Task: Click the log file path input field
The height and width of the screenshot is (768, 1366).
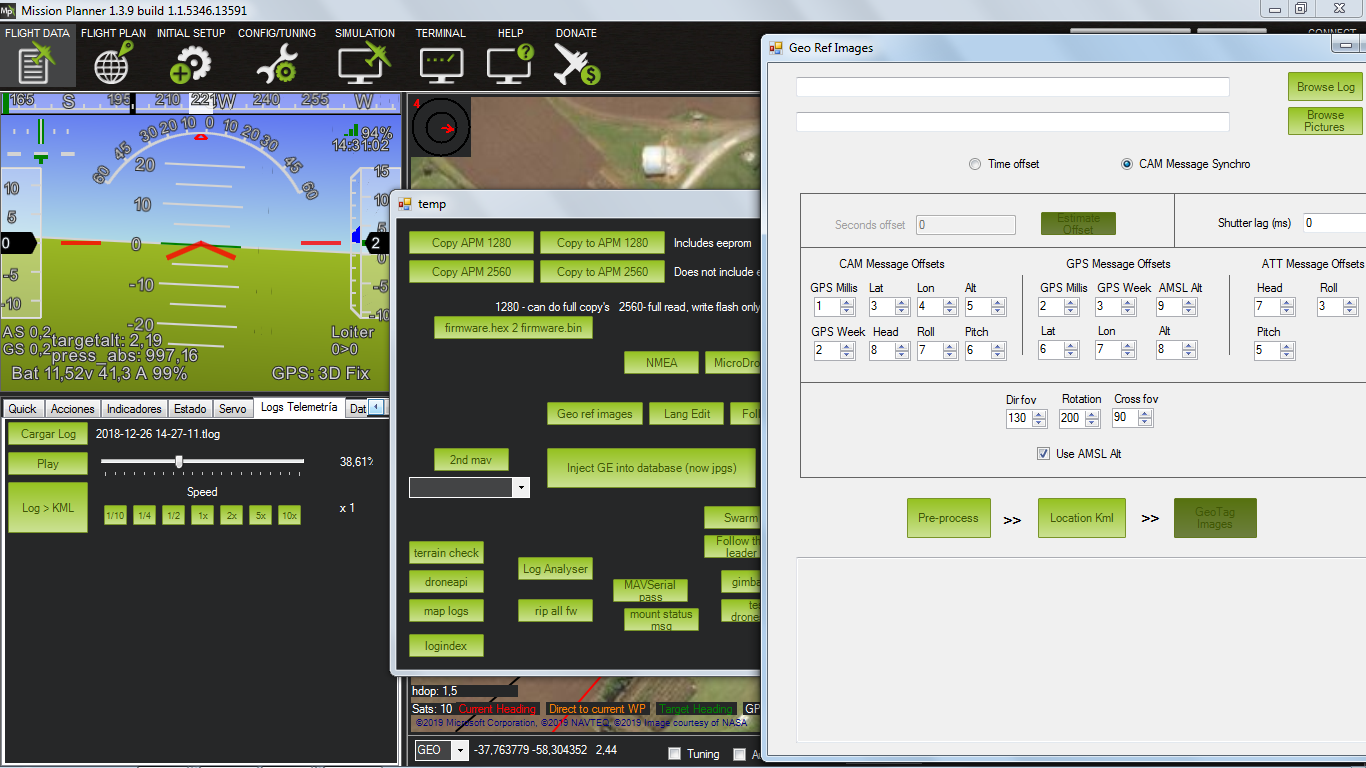Action: (1013, 87)
